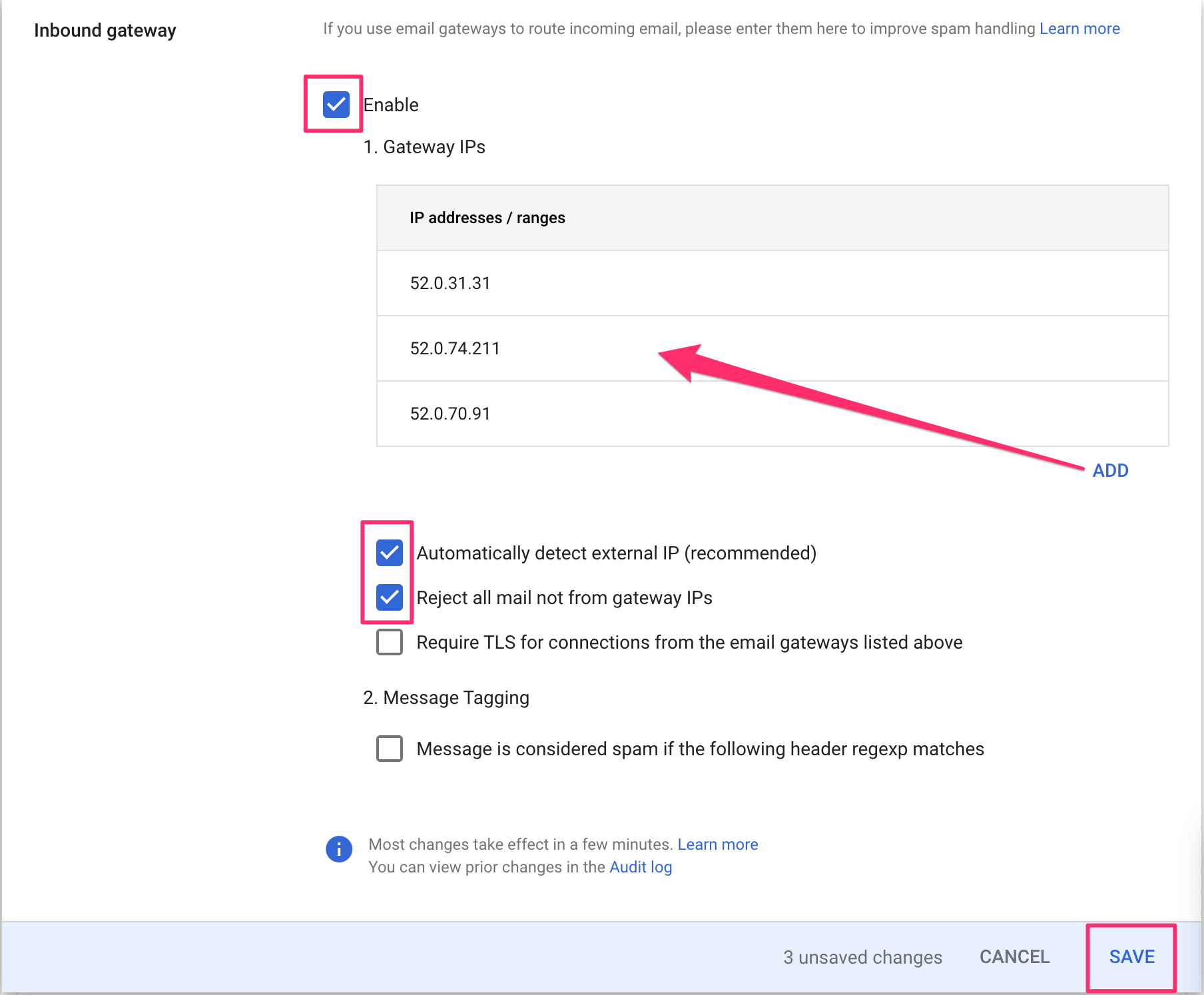Click ADD to add a gateway IP
Viewport: 1204px width, 995px height.
[1110, 470]
